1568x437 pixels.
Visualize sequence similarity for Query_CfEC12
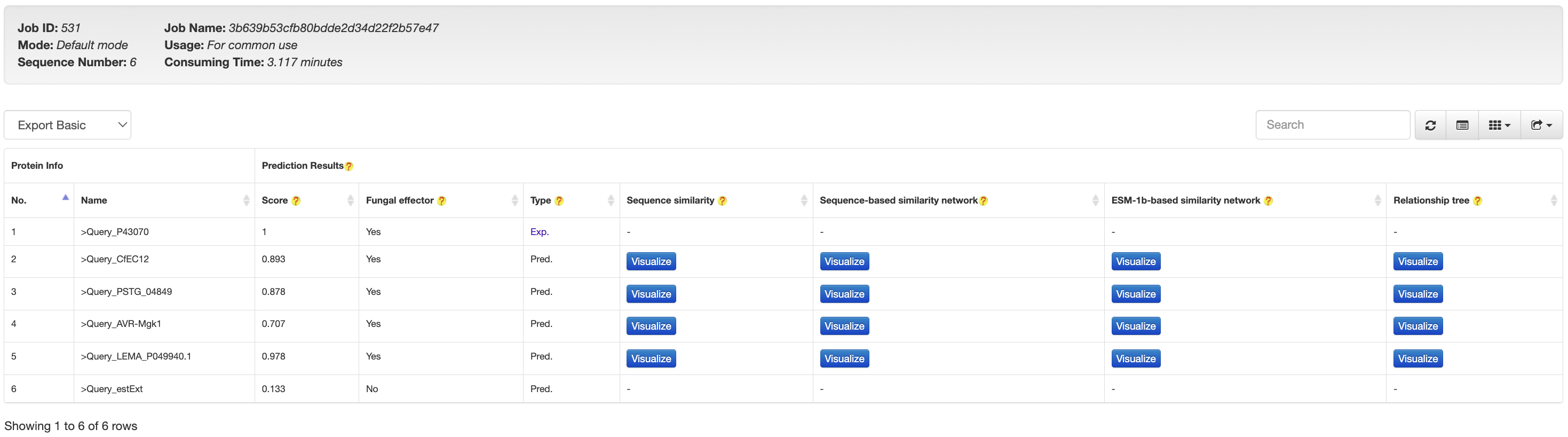(x=651, y=261)
